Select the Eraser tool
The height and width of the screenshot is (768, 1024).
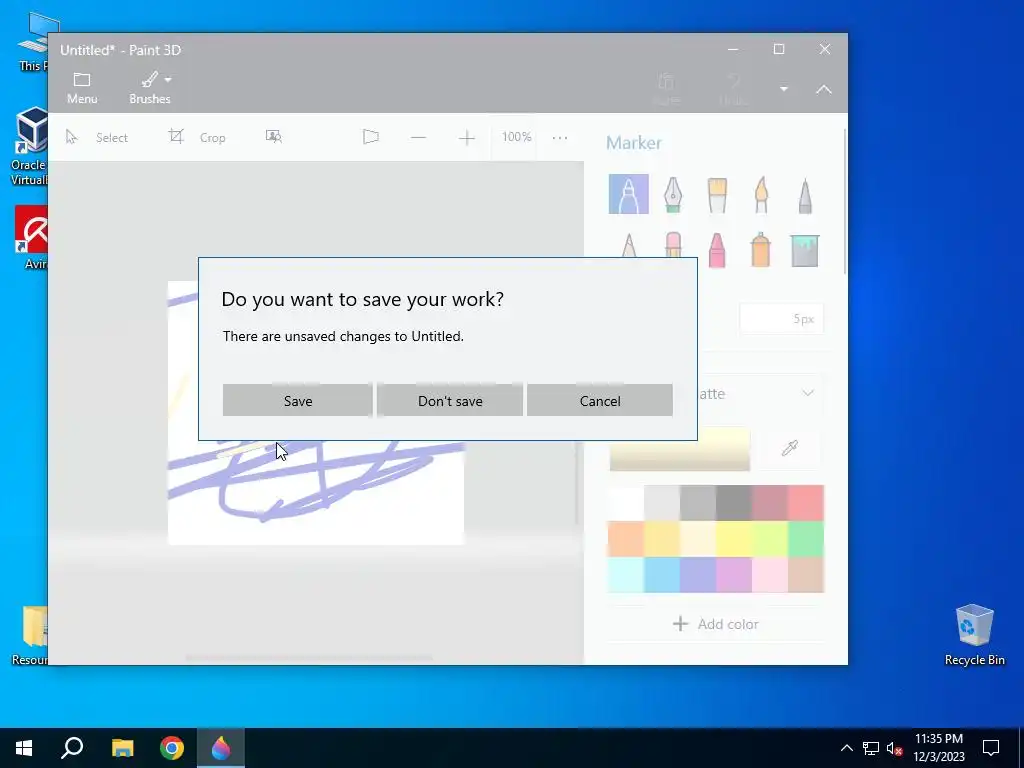coord(673,246)
